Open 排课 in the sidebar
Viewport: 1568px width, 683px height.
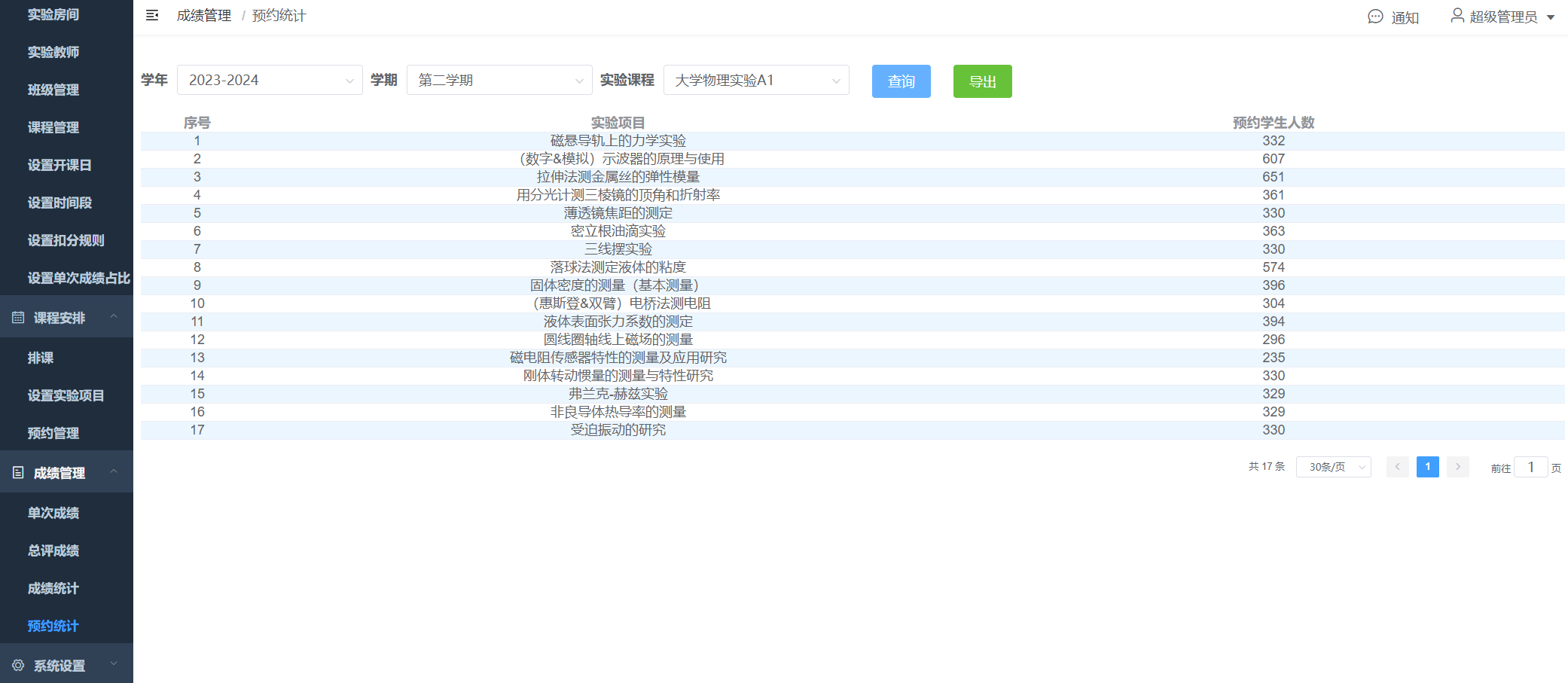[x=41, y=358]
